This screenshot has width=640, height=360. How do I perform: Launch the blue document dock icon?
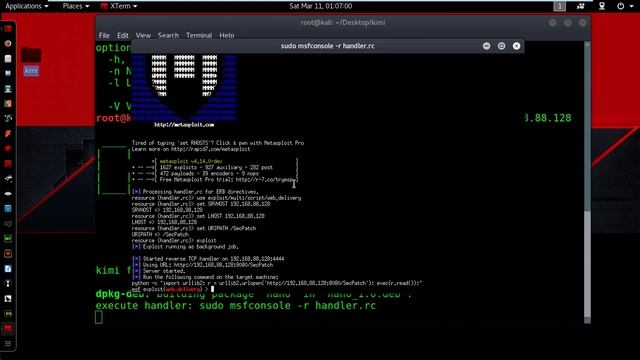[x=8, y=269]
